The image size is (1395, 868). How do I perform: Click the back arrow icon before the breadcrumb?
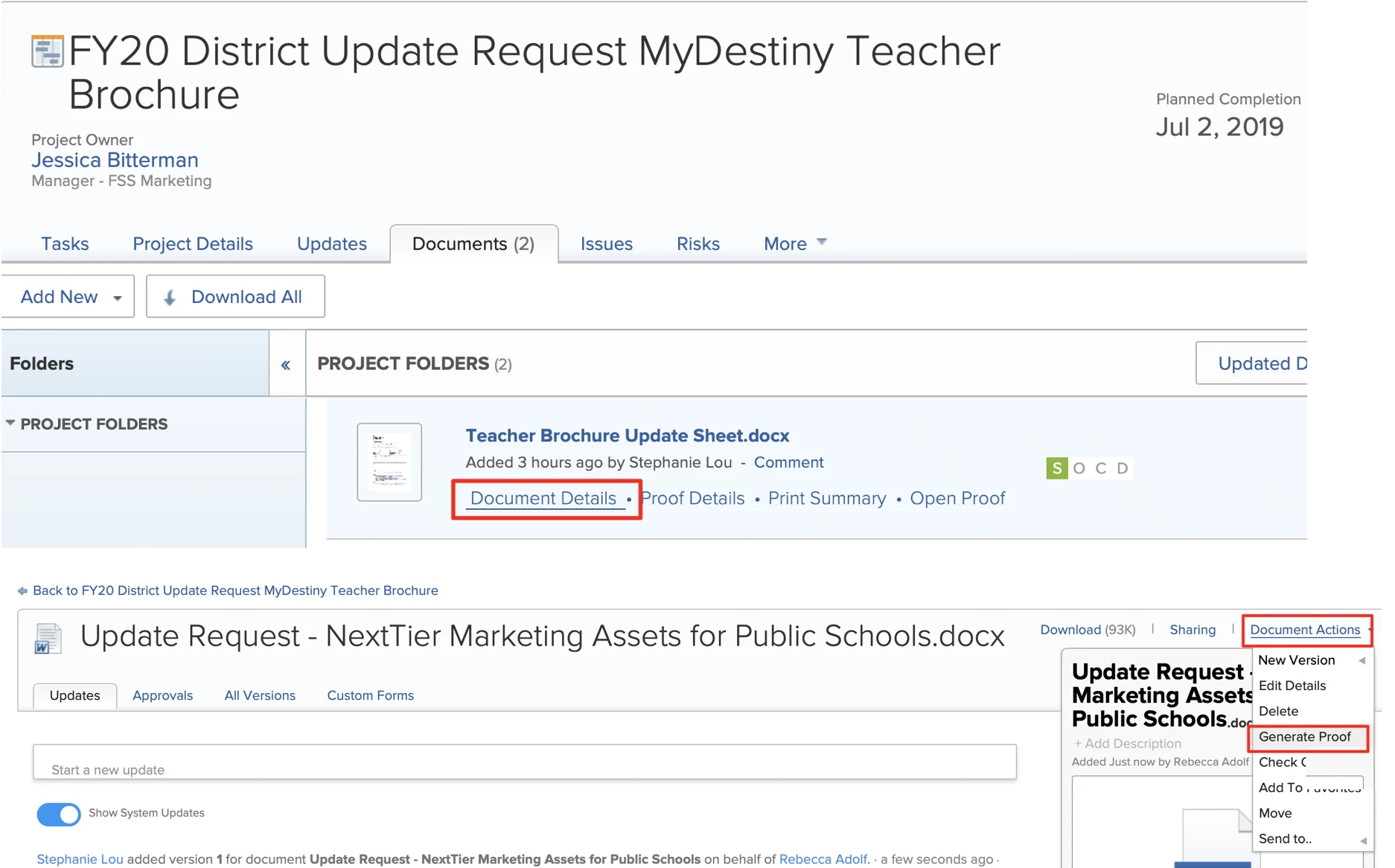pos(22,591)
